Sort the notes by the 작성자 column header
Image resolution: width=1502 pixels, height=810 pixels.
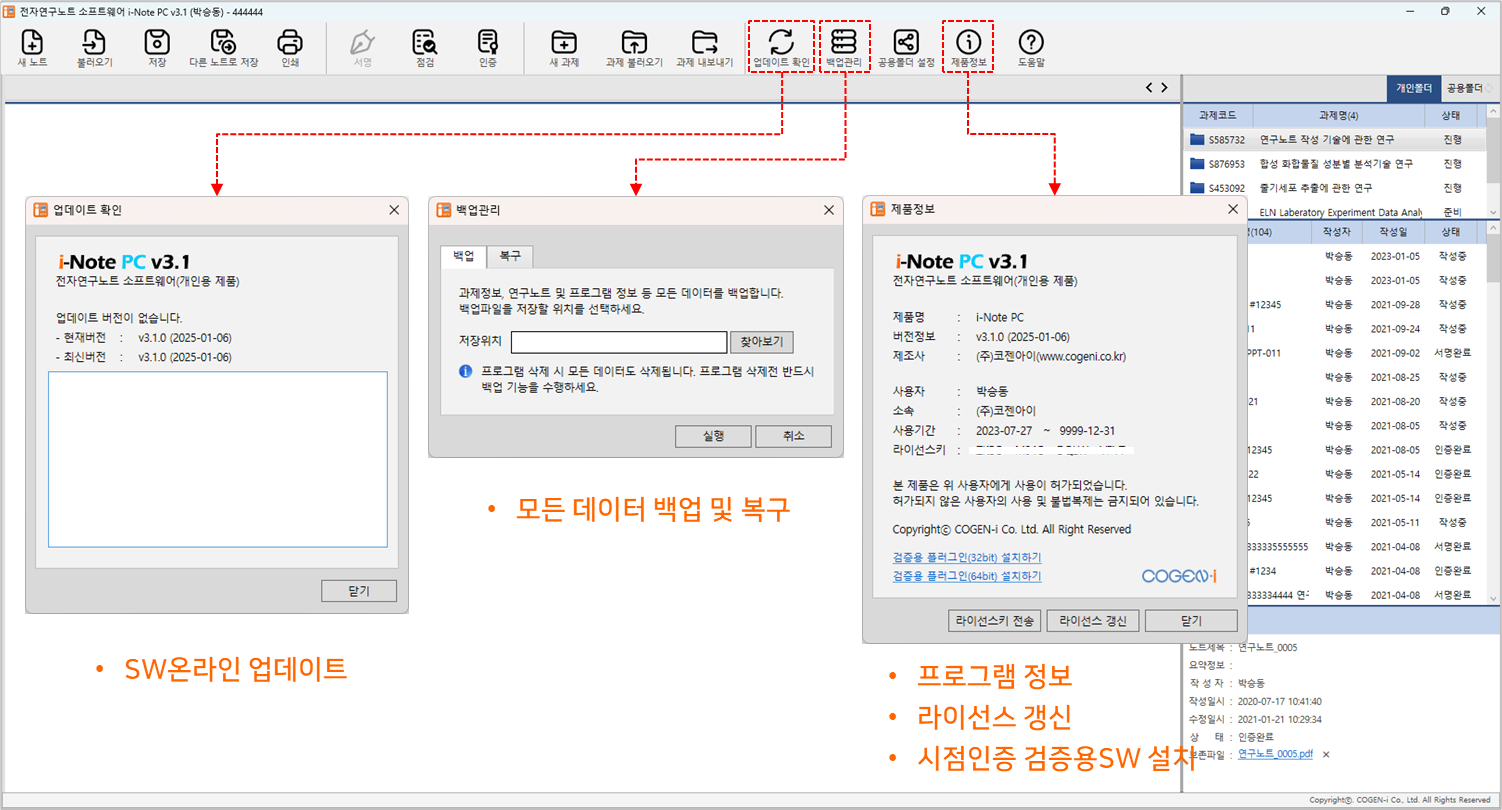click(x=1337, y=232)
